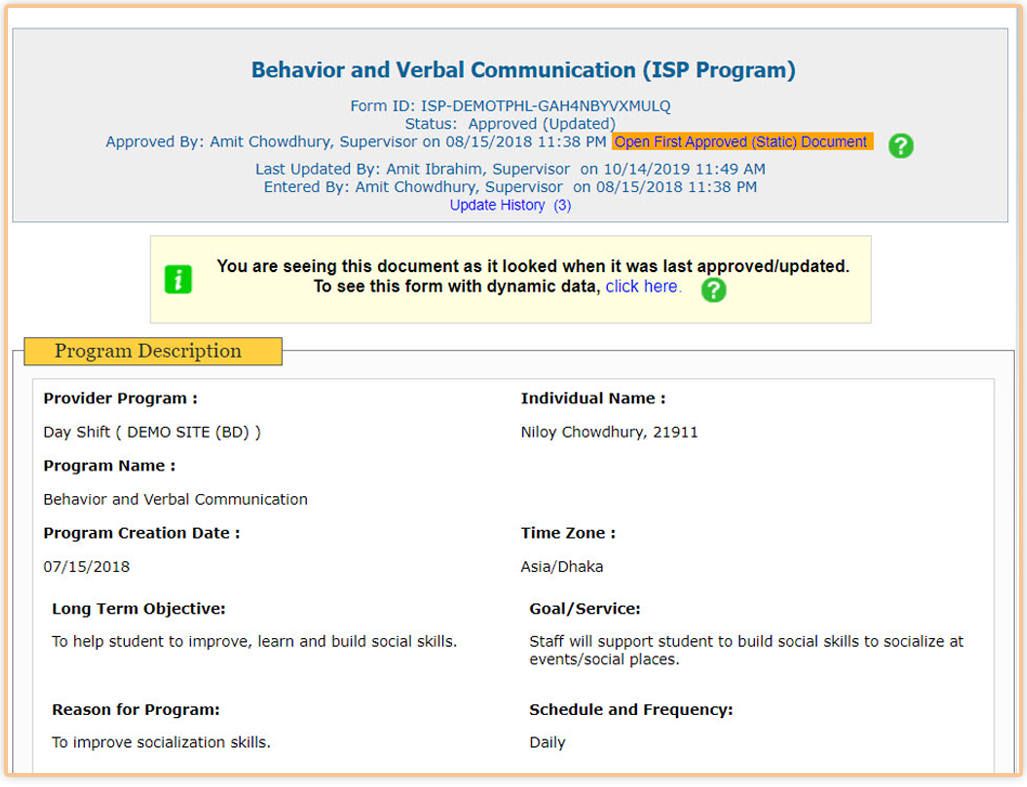Click the Form ID ISP-DEMOTPHL-GAH4NBYVXMULQ text
This screenshot has height=787, width=1027.
pos(510,106)
